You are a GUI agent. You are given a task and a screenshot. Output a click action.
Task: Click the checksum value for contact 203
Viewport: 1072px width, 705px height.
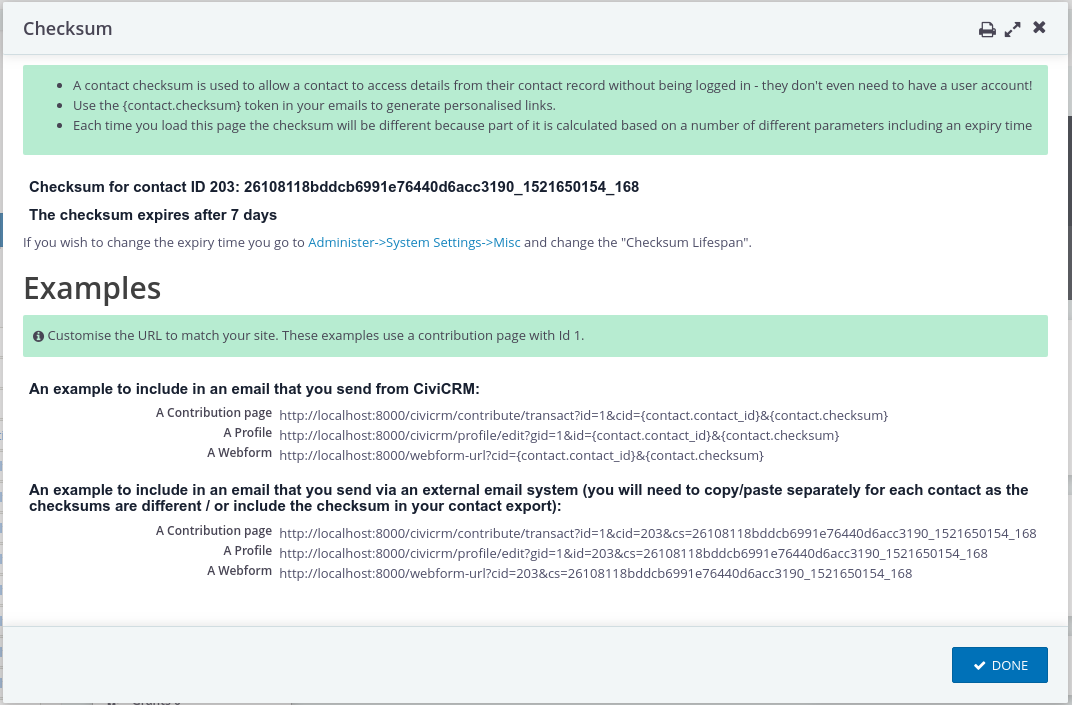441,187
